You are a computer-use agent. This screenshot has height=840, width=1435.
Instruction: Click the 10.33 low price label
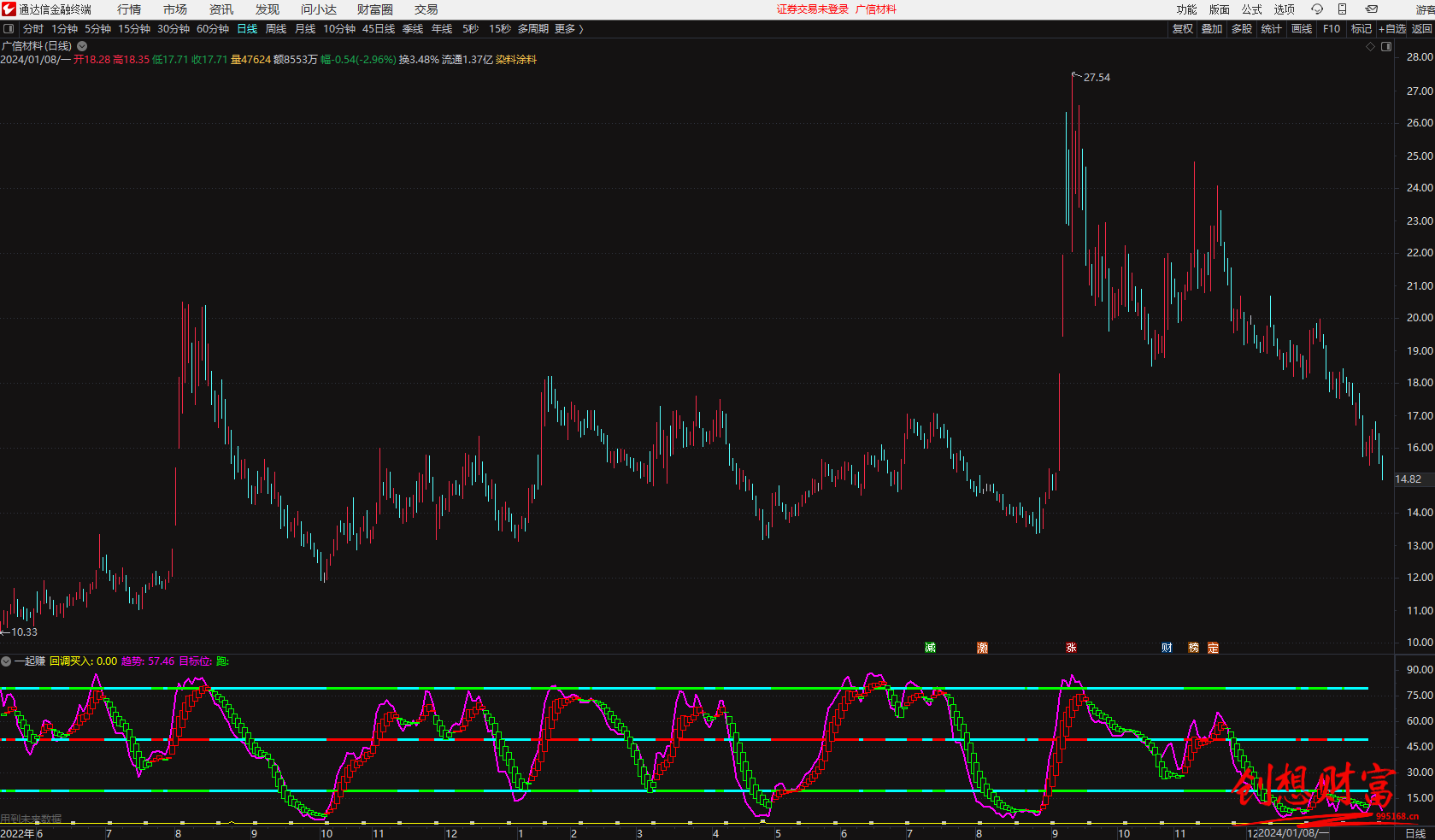click(25, 632)
